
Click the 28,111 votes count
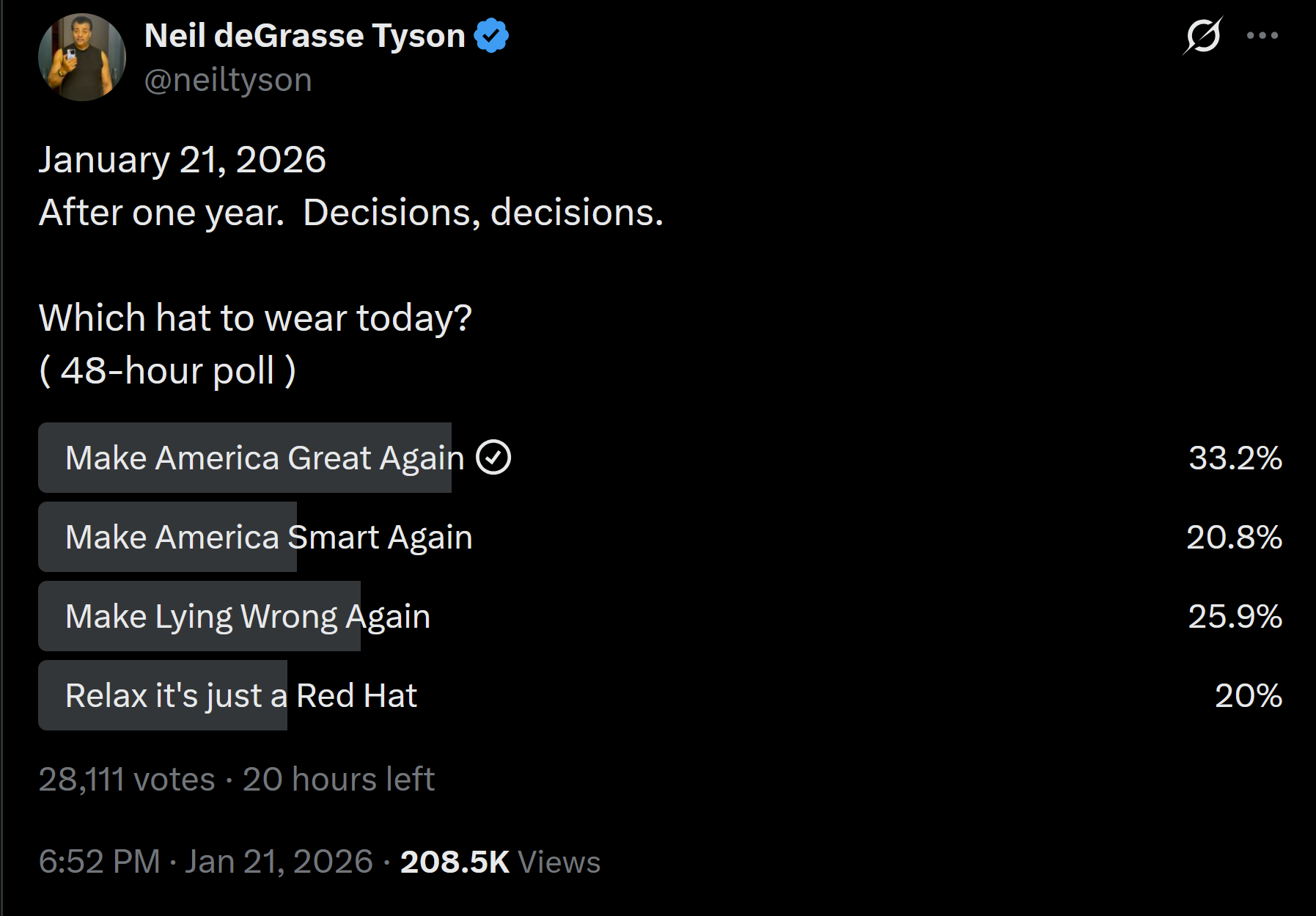(x=127, y=779)
